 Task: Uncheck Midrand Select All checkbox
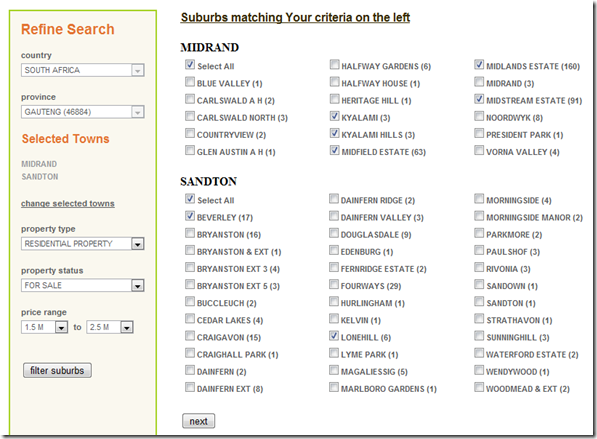pyautogui.click(x=190, y=65)
